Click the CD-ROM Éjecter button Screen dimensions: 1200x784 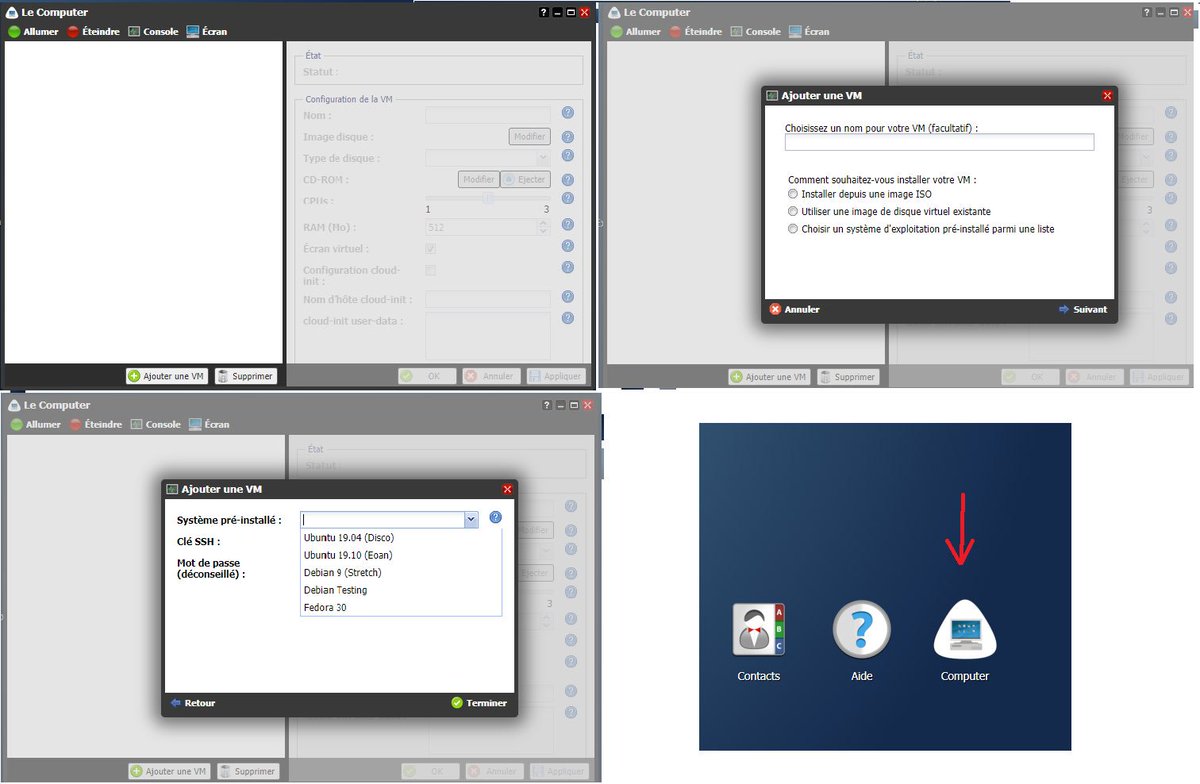[525, 180]
